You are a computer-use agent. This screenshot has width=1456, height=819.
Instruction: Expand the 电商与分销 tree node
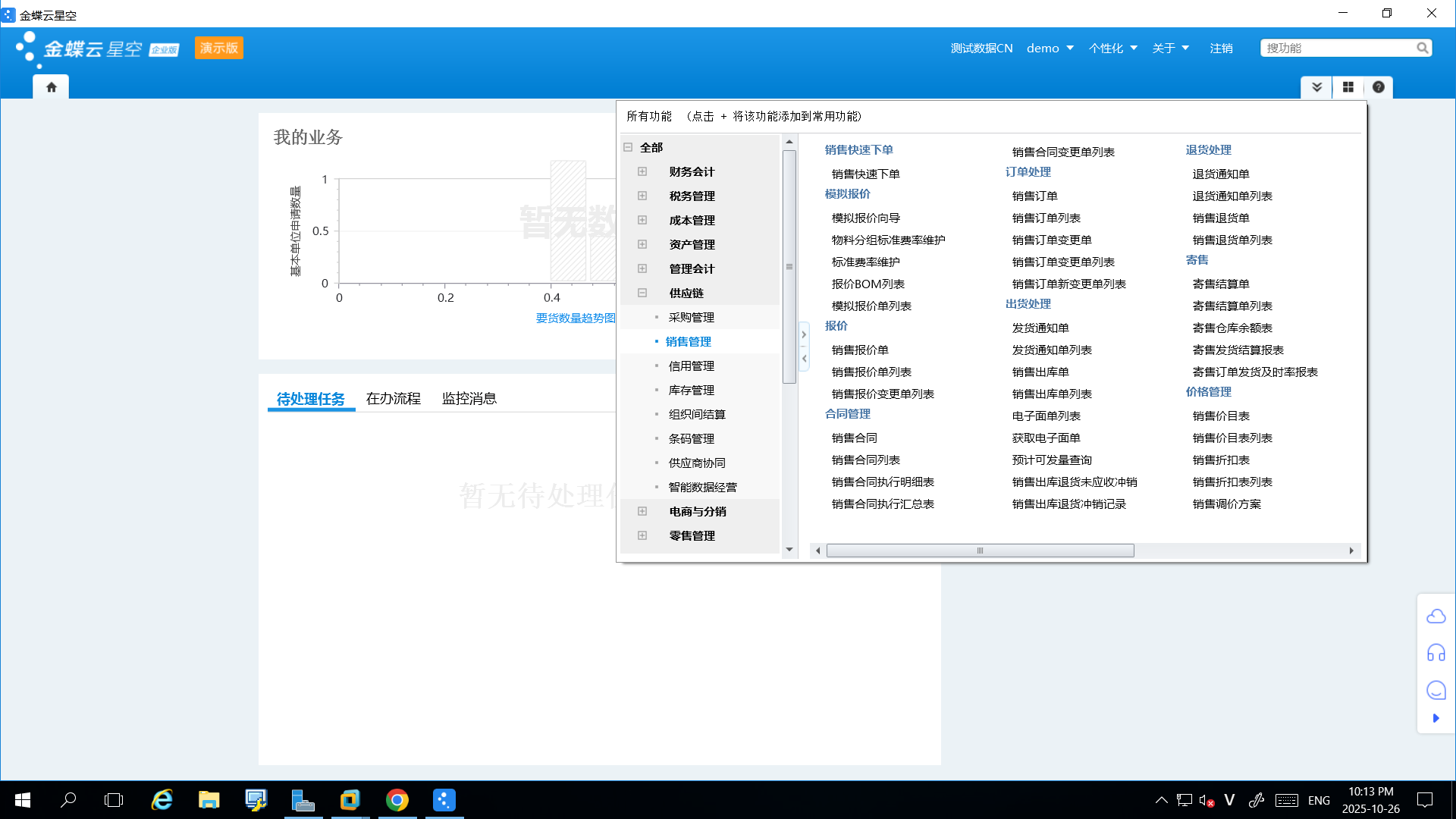click(642, 511)
